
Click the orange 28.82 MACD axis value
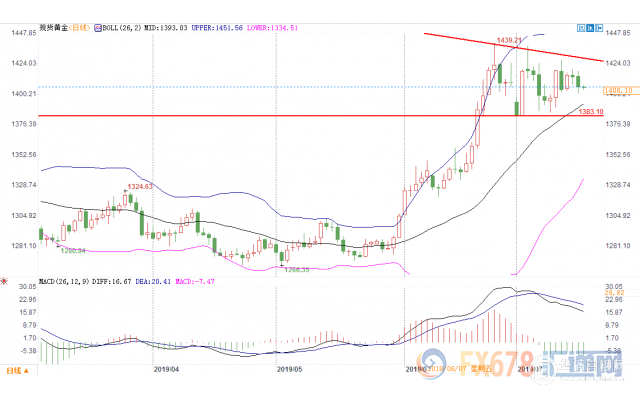click(614, 293)
